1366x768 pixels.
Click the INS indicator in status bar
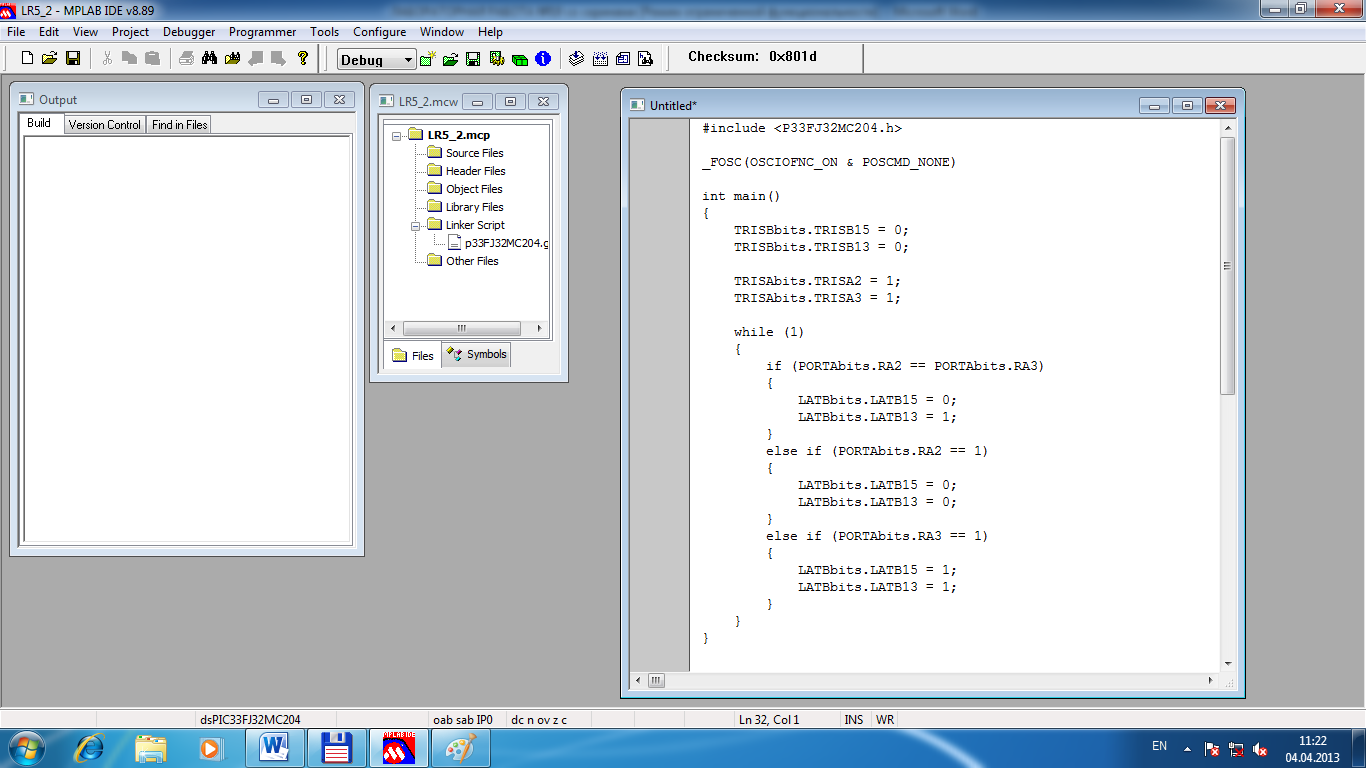pos(854,719)
